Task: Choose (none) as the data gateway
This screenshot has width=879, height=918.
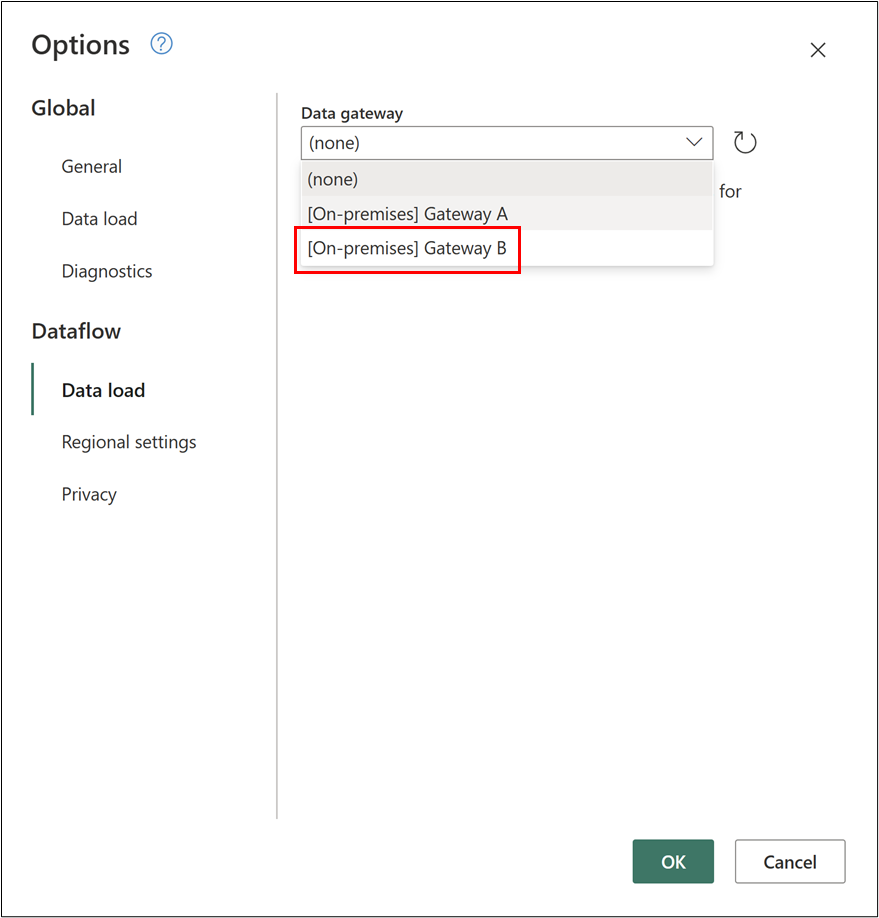Action: [332, 179]
